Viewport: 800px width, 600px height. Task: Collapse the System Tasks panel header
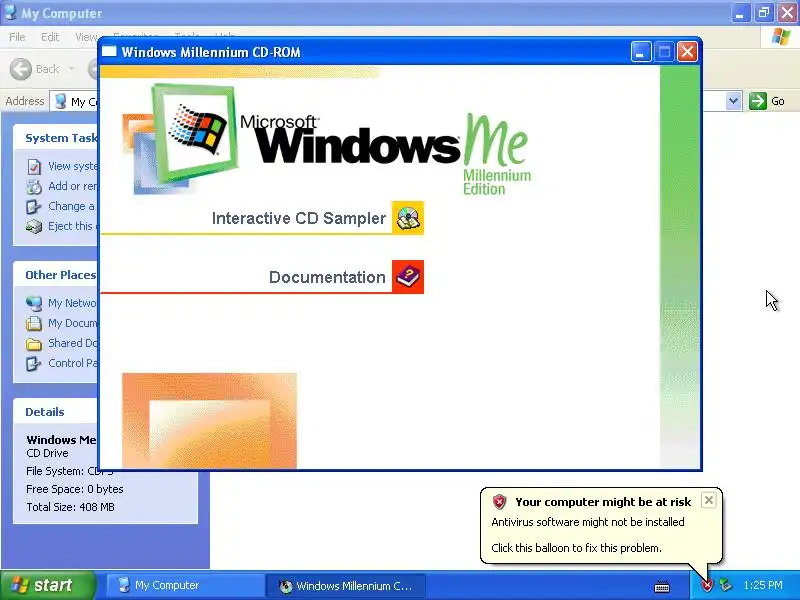click(x=56, y=138)
